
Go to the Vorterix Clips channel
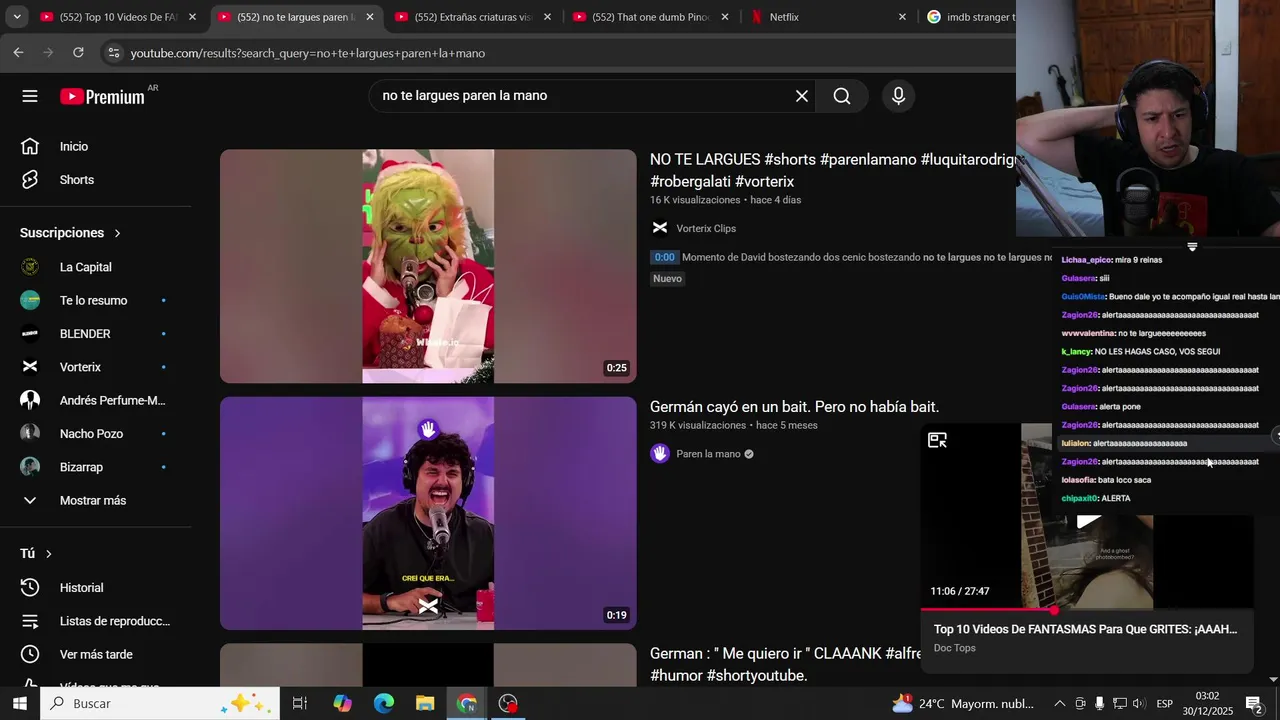tap(705, 229)
